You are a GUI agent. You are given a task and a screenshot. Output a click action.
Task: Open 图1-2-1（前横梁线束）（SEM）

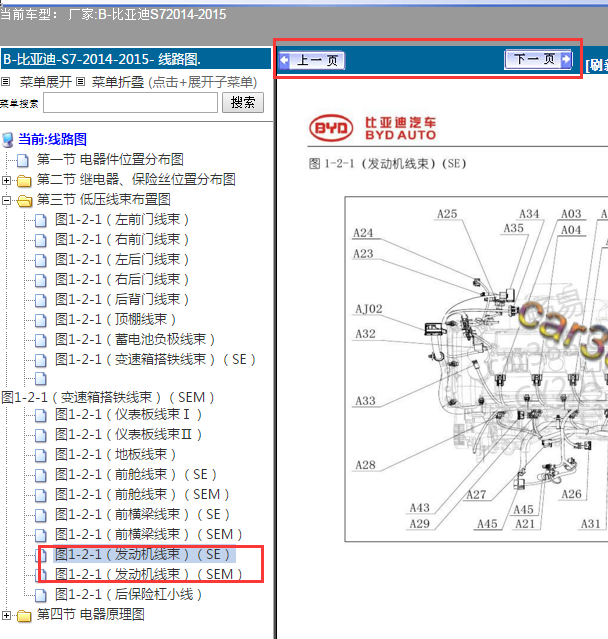coord(149,535)
